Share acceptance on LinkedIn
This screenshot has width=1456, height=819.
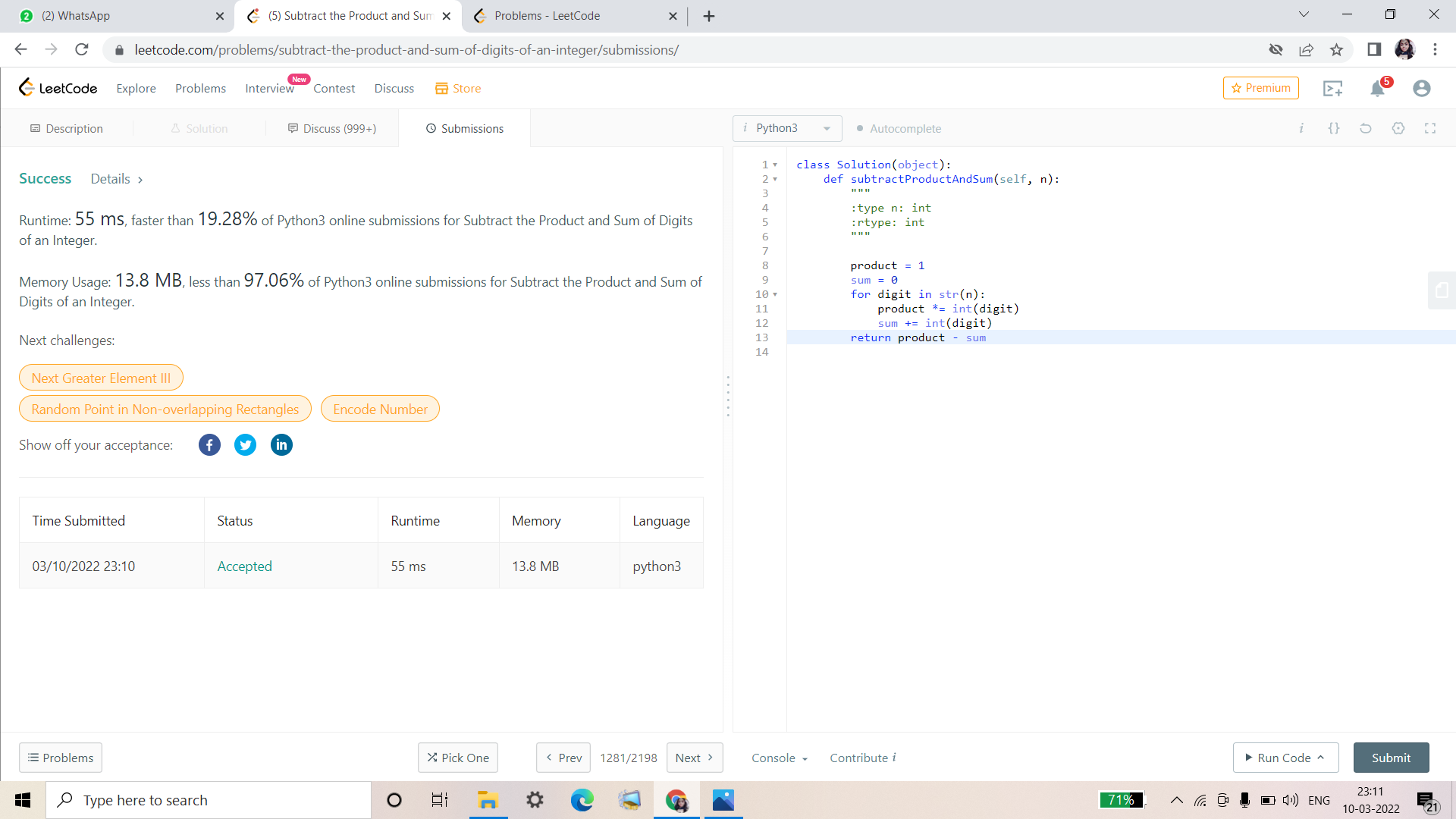281,445
